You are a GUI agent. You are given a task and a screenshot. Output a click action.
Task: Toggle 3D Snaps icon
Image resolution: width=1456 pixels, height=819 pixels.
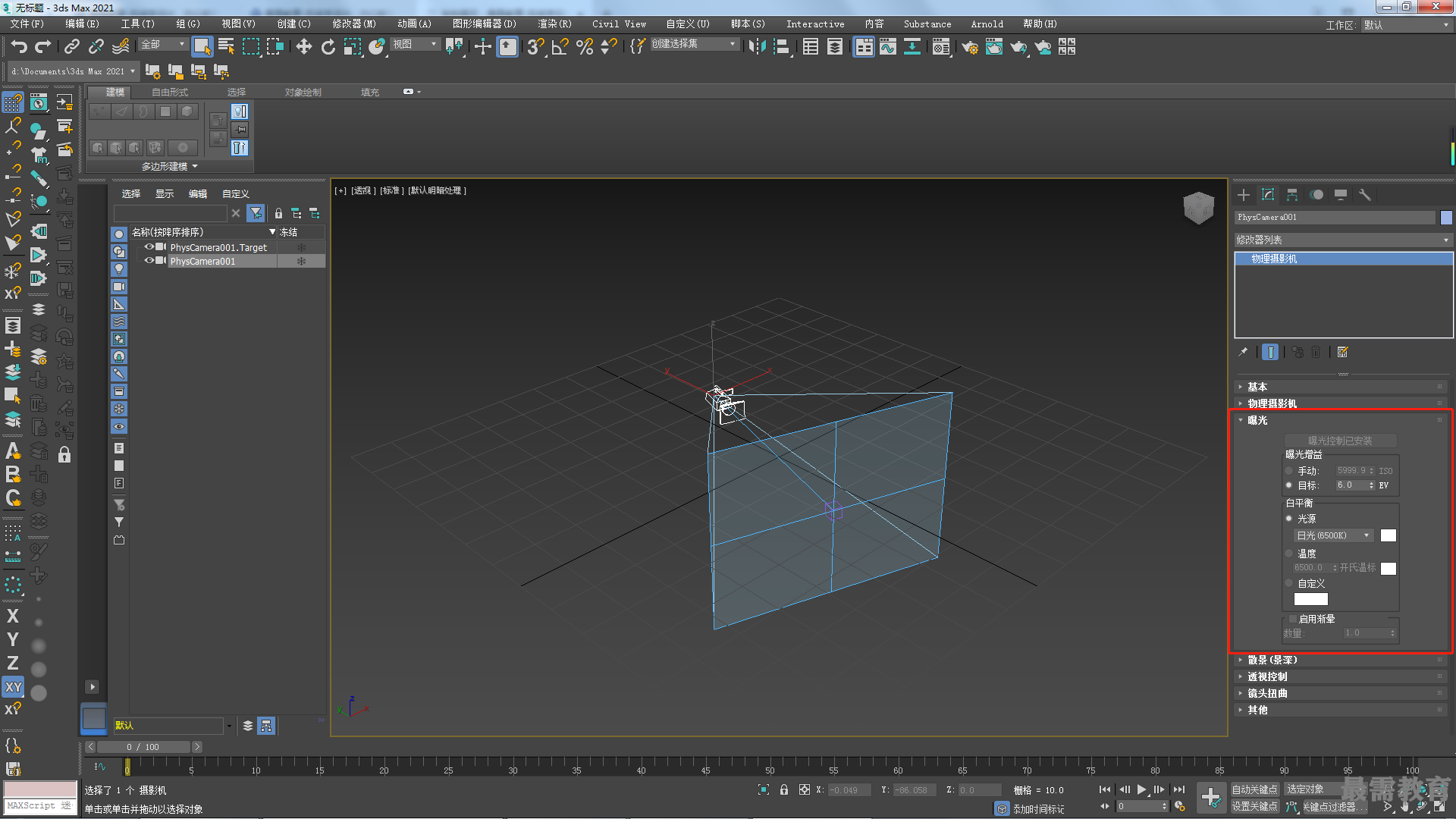pyautogui.click(x=536, y=47)
